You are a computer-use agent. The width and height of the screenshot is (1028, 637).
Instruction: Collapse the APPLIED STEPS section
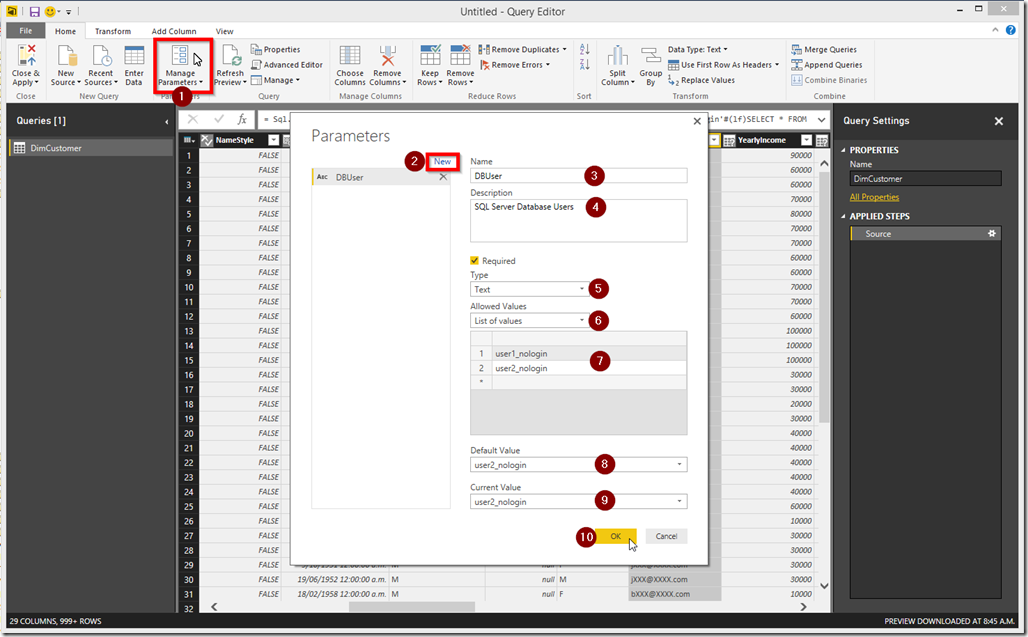tap(844, 216)
